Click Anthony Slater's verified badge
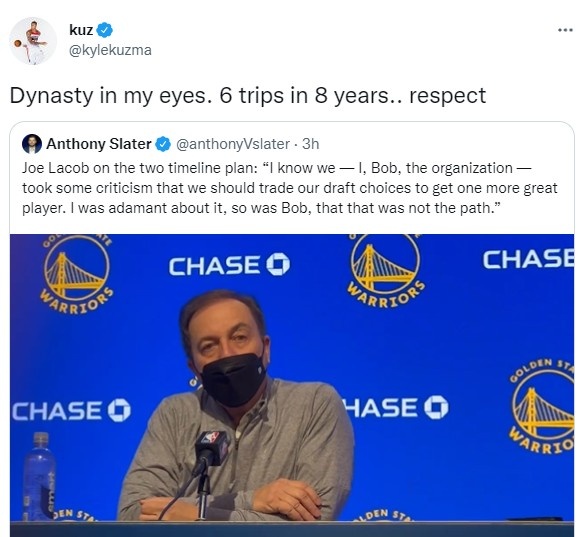 pos(163,144)
